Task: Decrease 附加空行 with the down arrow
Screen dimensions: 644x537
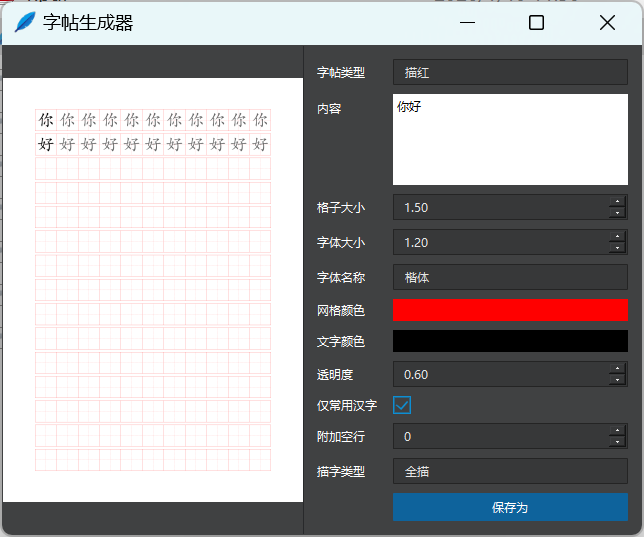Action: tap(618, 442)
